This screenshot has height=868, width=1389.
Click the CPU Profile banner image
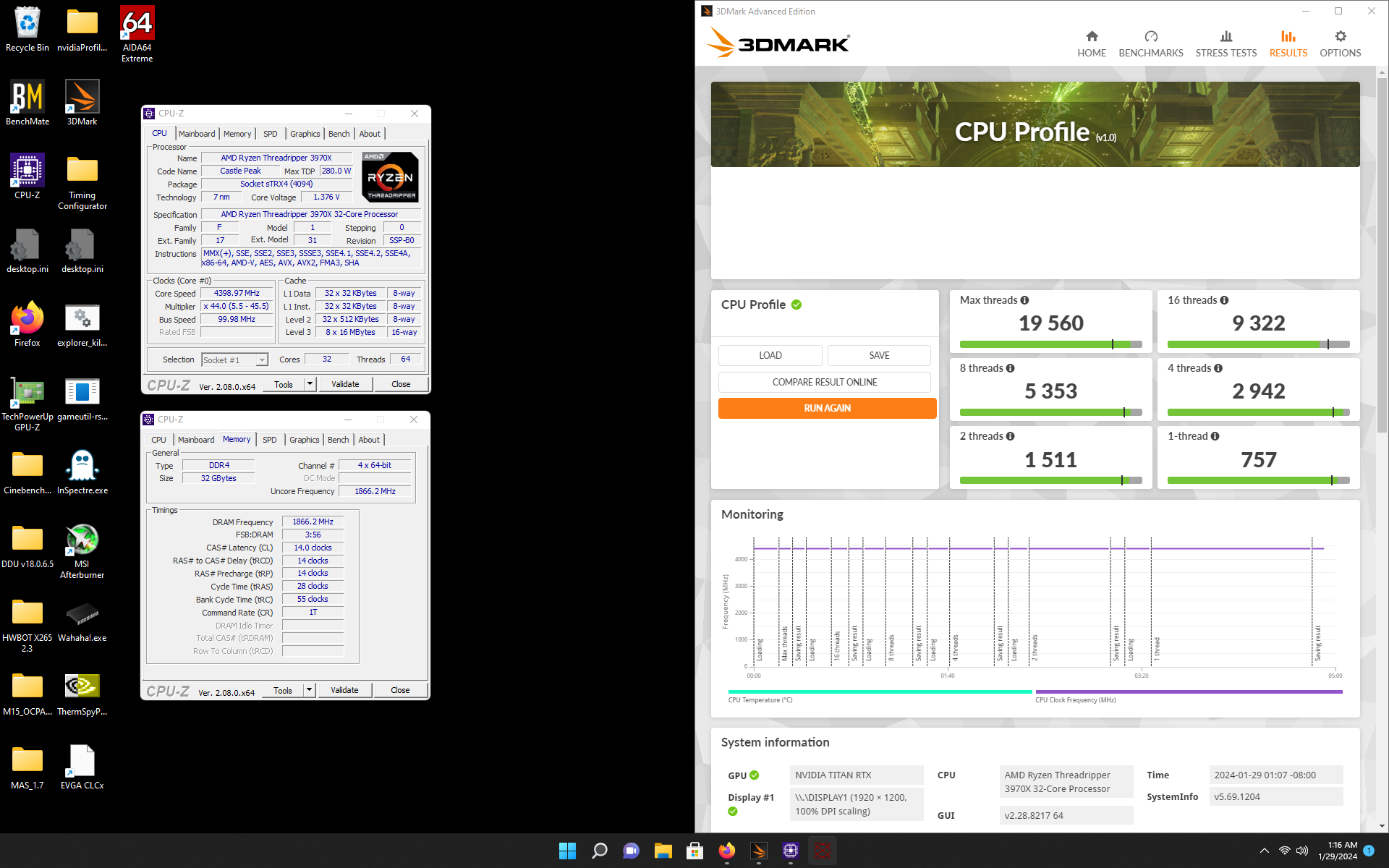[x=1035, y=124]
